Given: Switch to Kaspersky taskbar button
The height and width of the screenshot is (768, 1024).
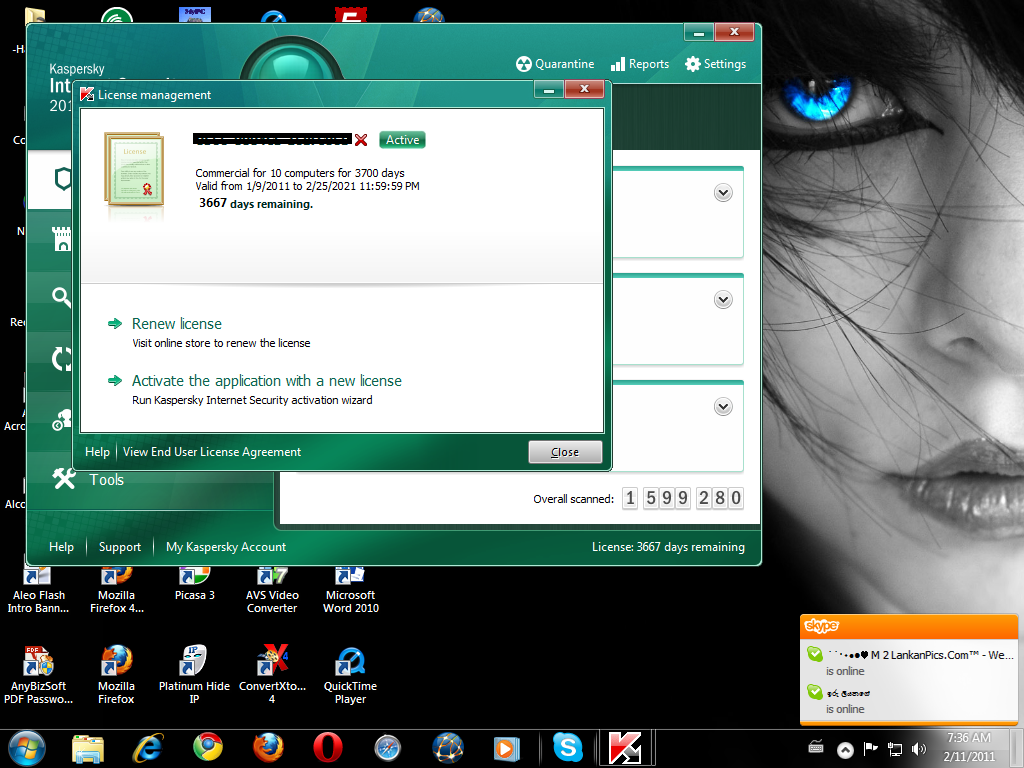Looking at the screenshot, I should (626, 748).
